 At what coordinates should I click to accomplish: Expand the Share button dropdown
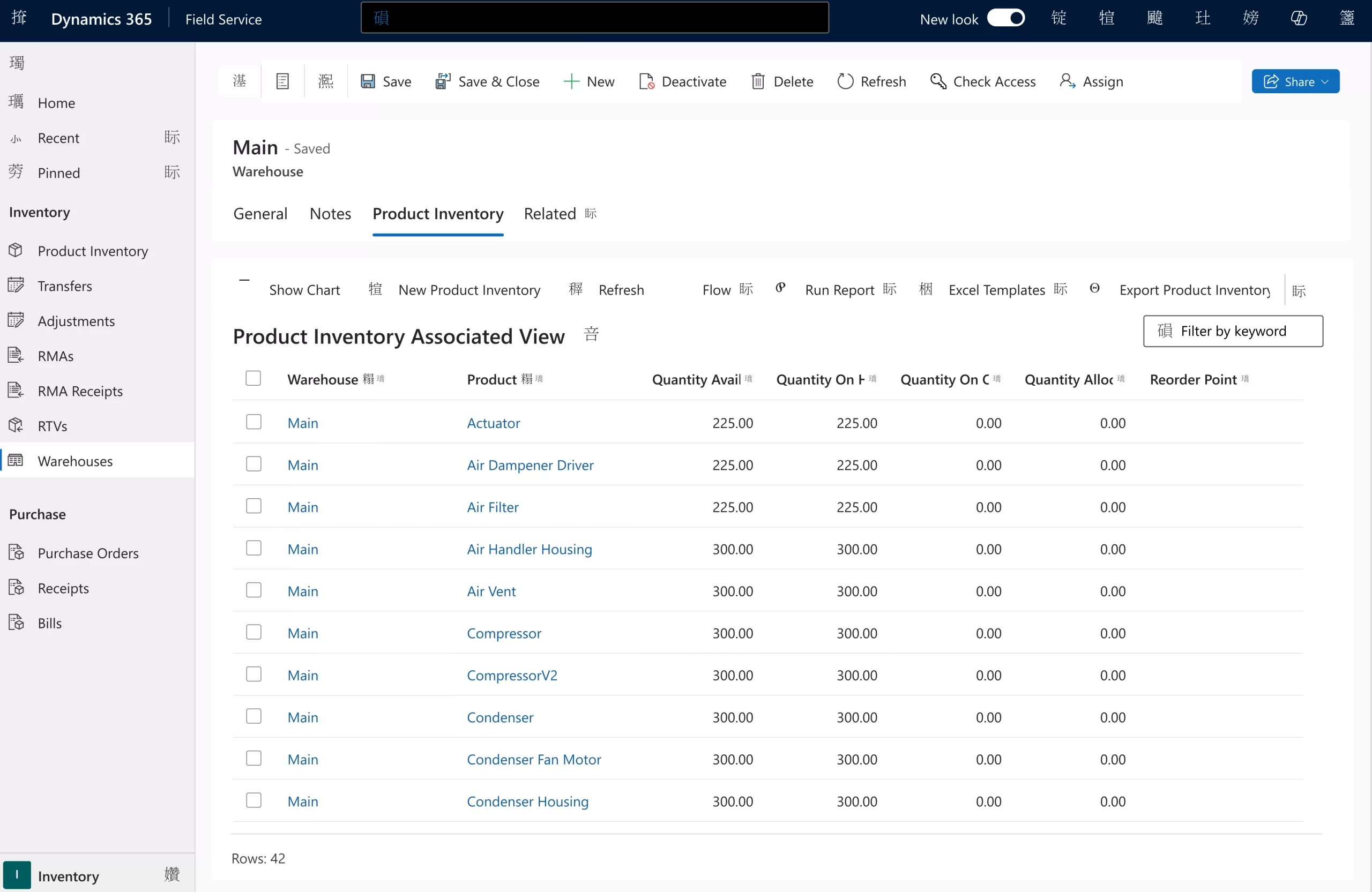[x=1325, y=81]
